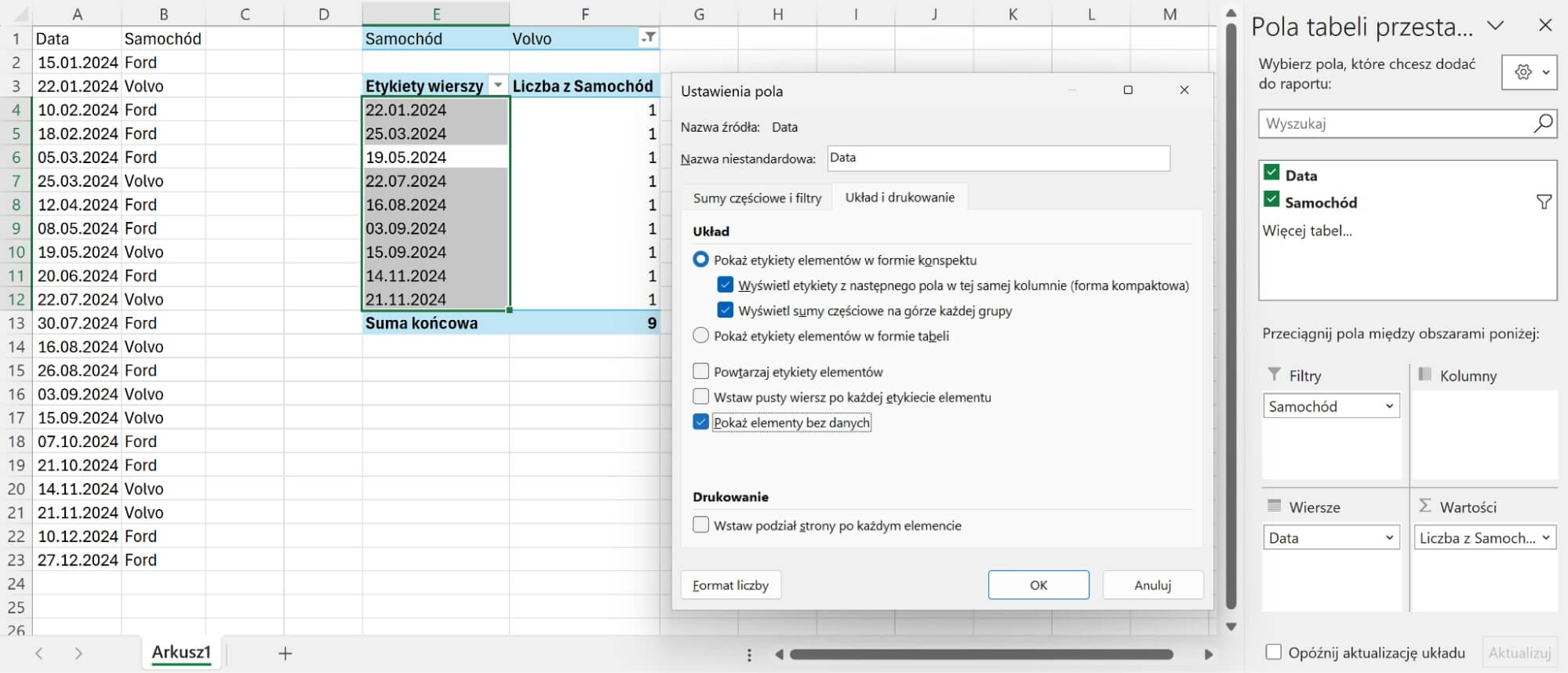Add a new sheet with the plus icon
This screenshot has width=1568, height=673.
pos(285,653)
